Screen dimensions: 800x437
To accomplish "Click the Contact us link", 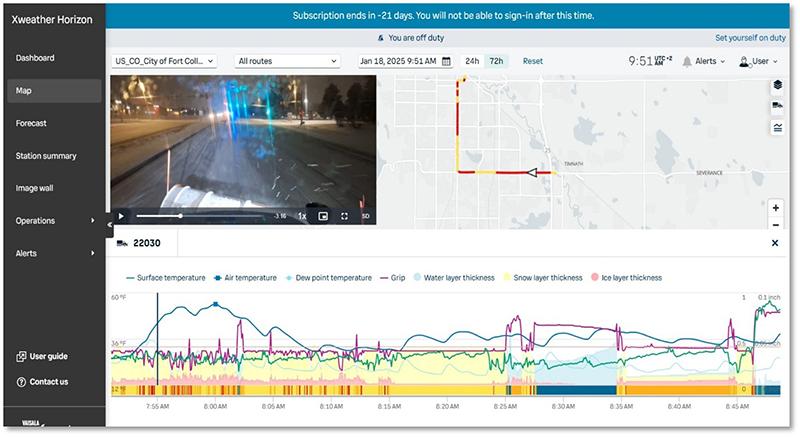I will [42, 381].
